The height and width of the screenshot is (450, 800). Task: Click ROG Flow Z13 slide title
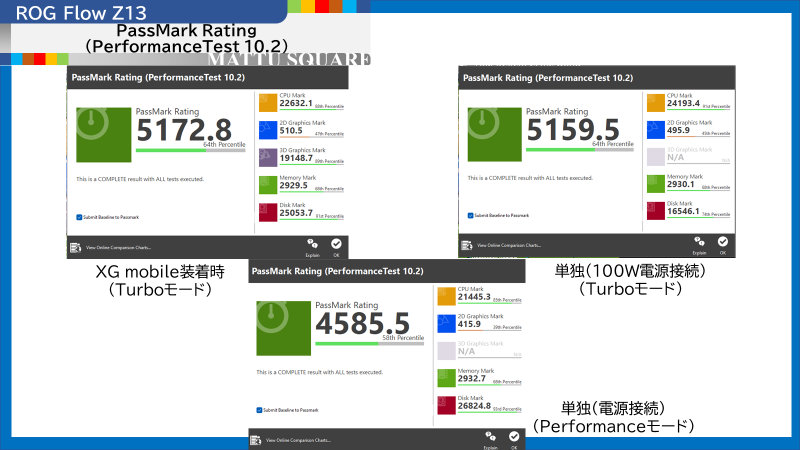(81, 13)
